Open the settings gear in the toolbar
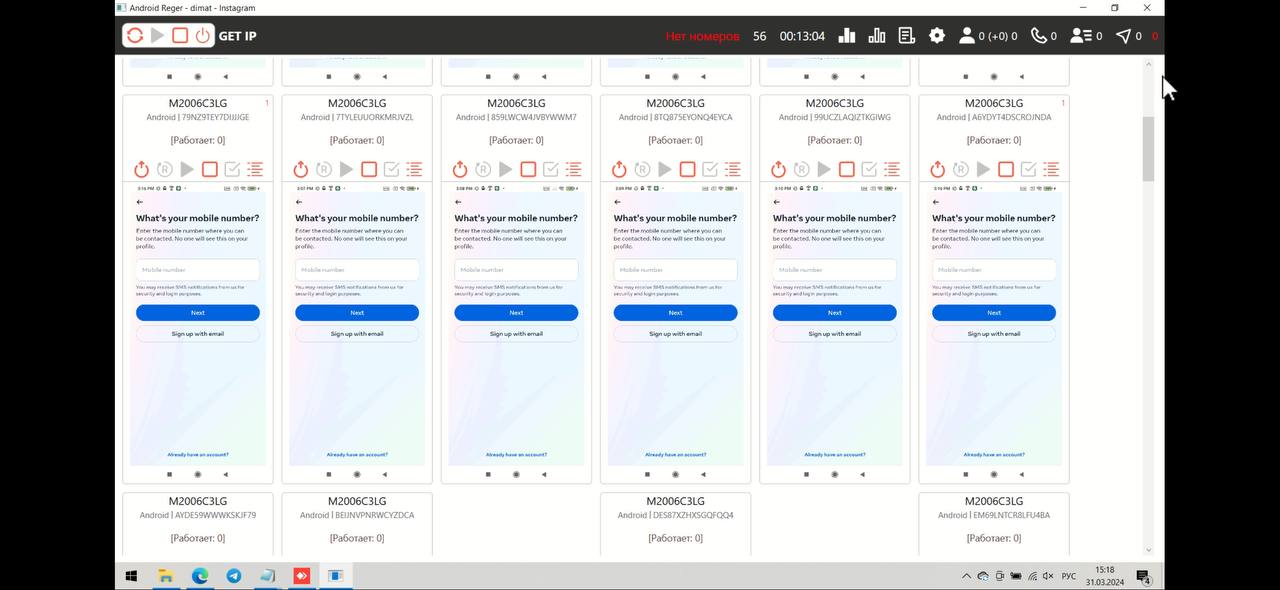The image size is (1280, 590). [937, 36]
